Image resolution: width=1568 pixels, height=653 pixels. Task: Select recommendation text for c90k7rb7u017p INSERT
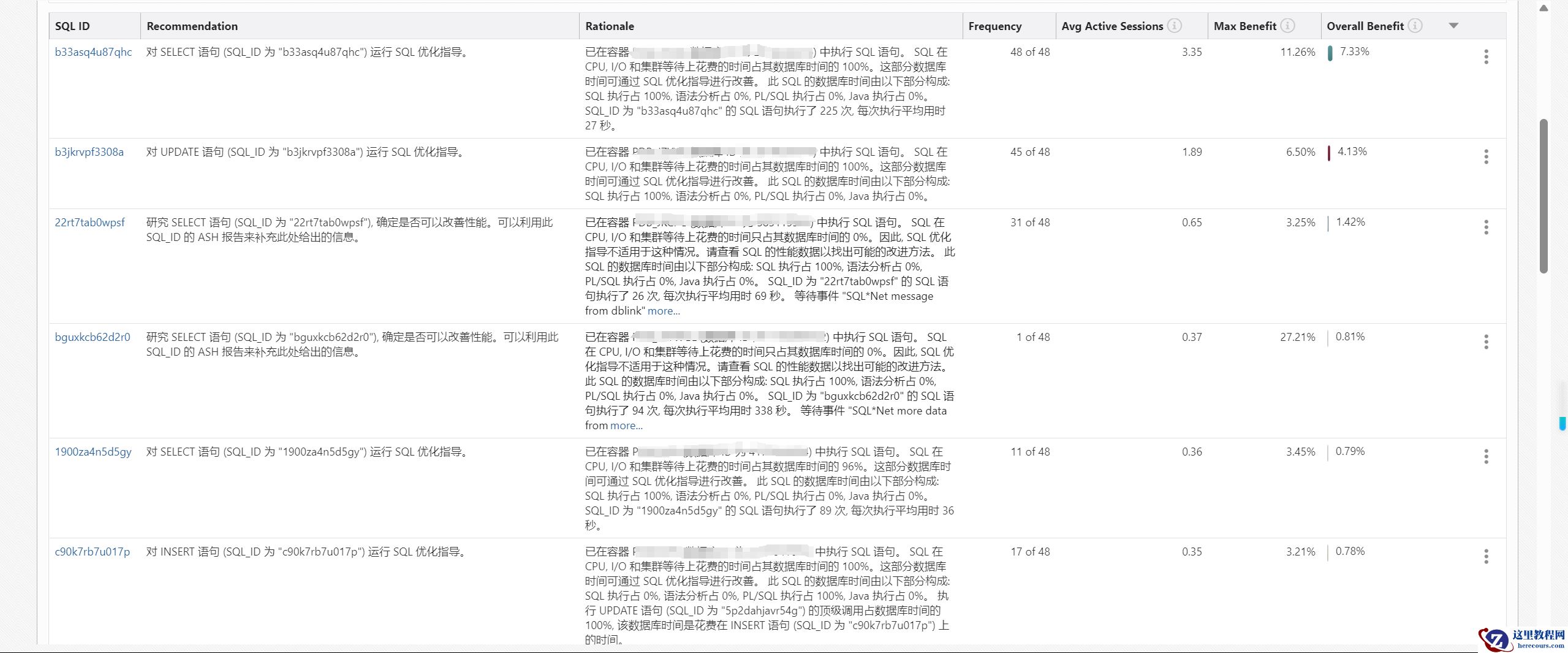307,552
